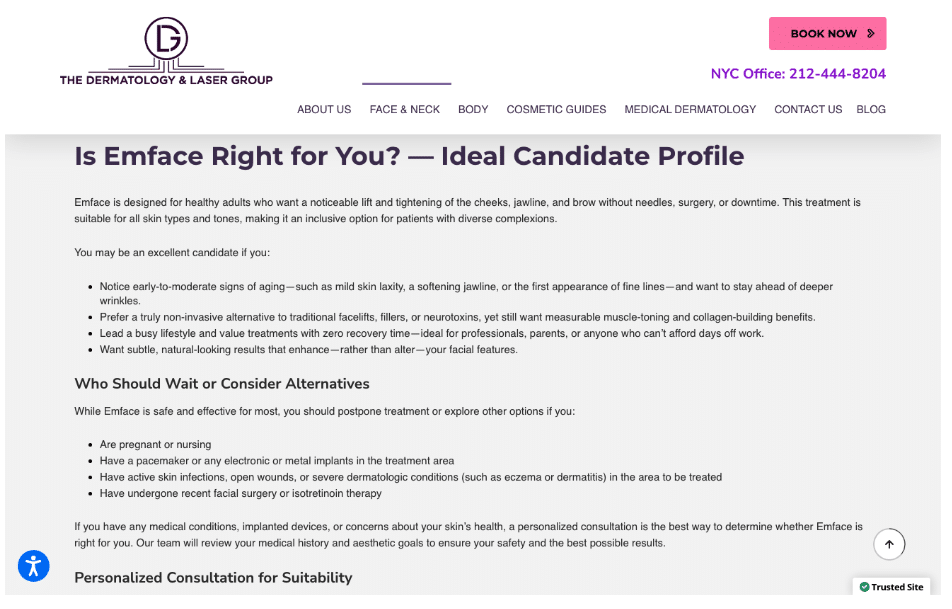Click The Dermatology & Laser Group wordmark

click(x=166, y=80)
